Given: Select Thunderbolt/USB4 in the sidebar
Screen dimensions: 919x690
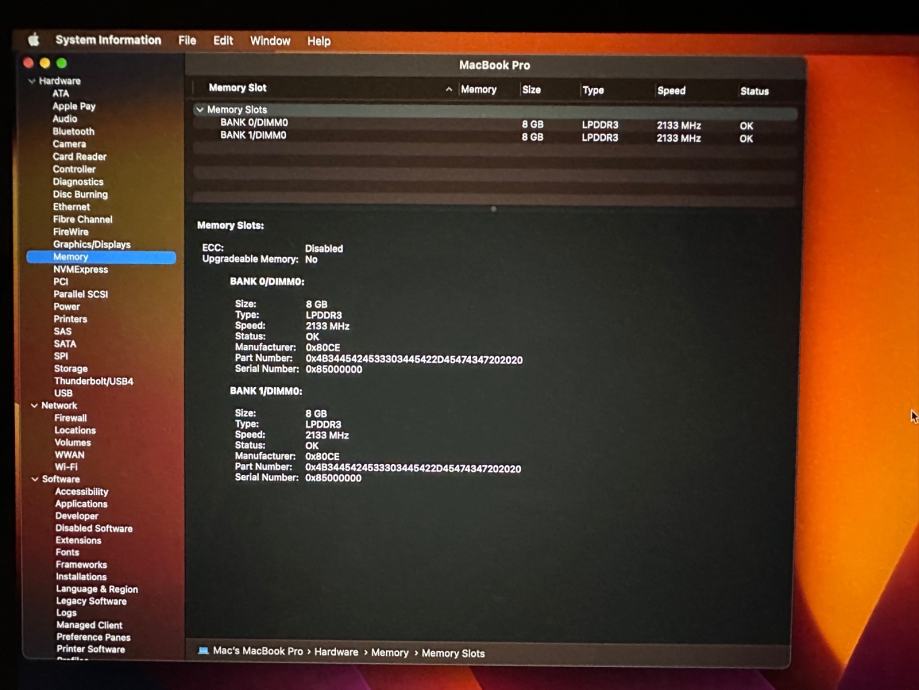Looking at the screenshot, I should (94, 381).
